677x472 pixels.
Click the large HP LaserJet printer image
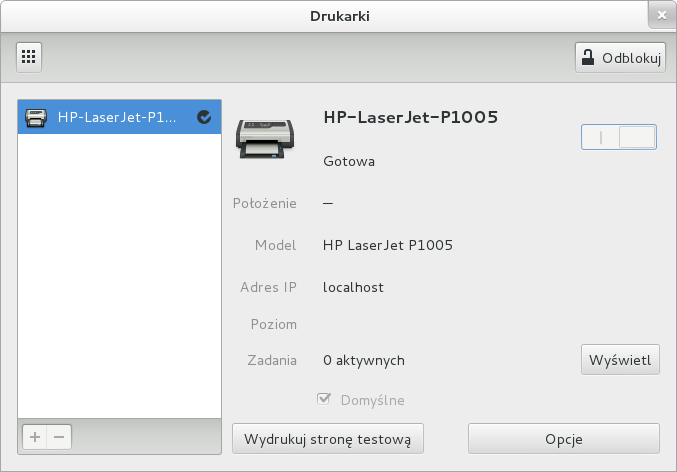[x=265, y=138]
